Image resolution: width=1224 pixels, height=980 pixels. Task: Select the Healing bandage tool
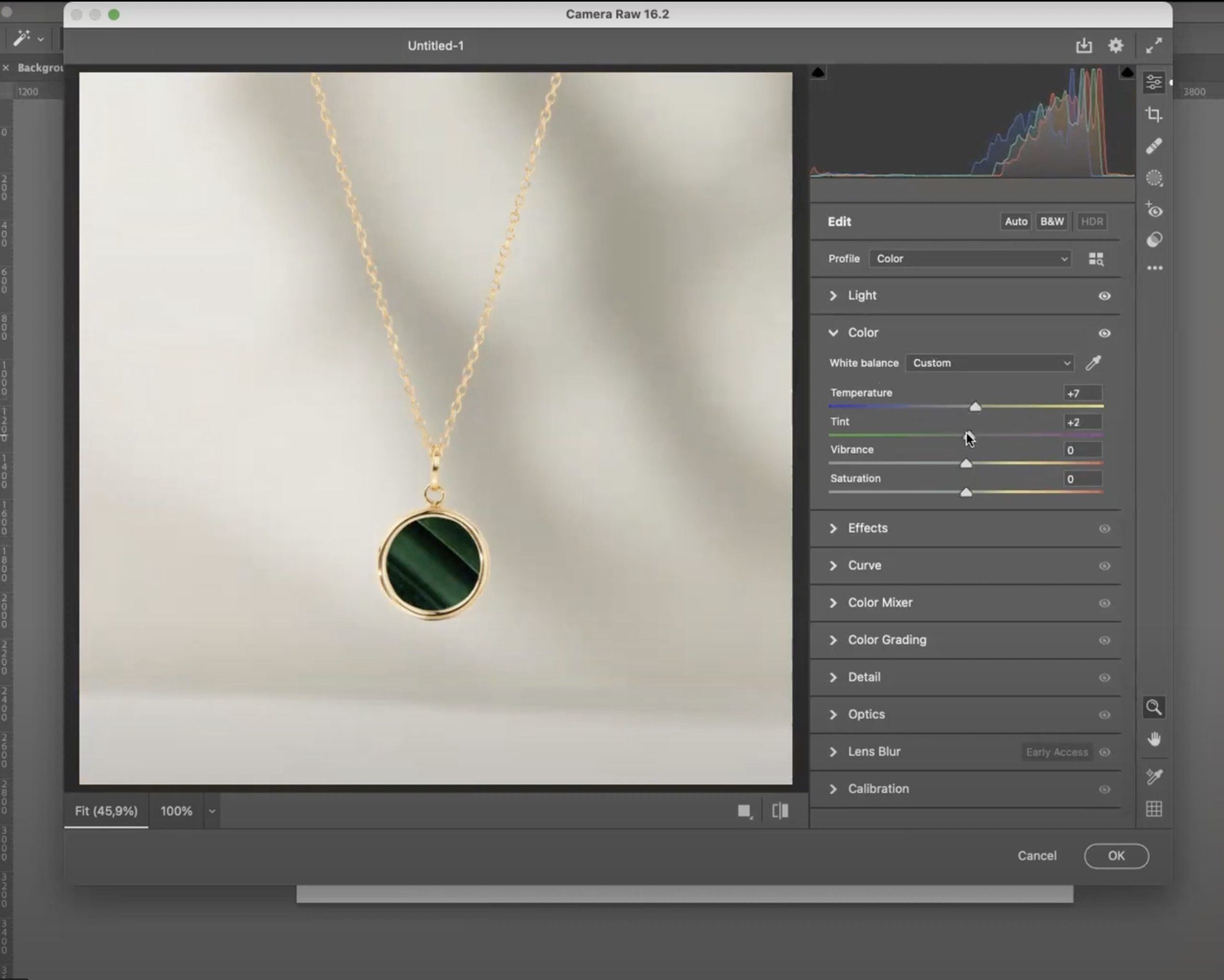[1153, 147]
